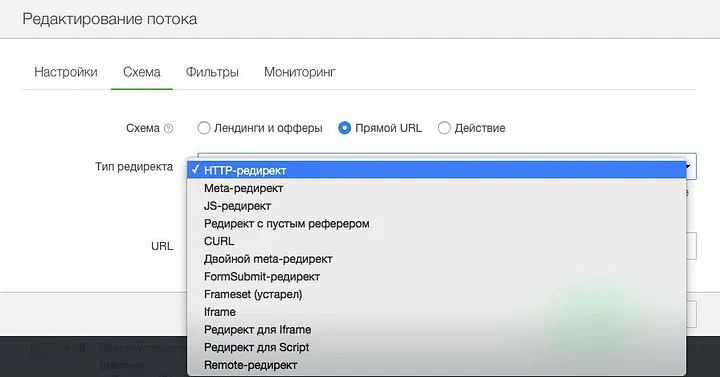This screenshot has height=377, width=720.
Task: Pick FormSubmit-редирект from the list
Action: [x=436, y=276]
